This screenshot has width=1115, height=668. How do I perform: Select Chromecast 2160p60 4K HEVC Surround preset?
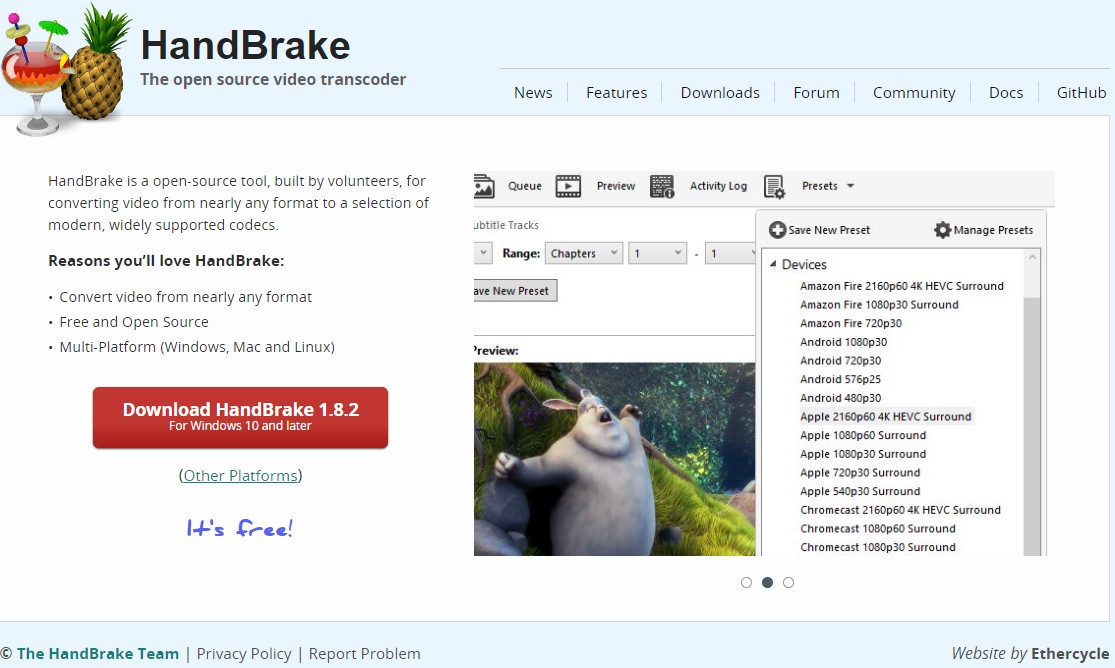click(900, 510)
